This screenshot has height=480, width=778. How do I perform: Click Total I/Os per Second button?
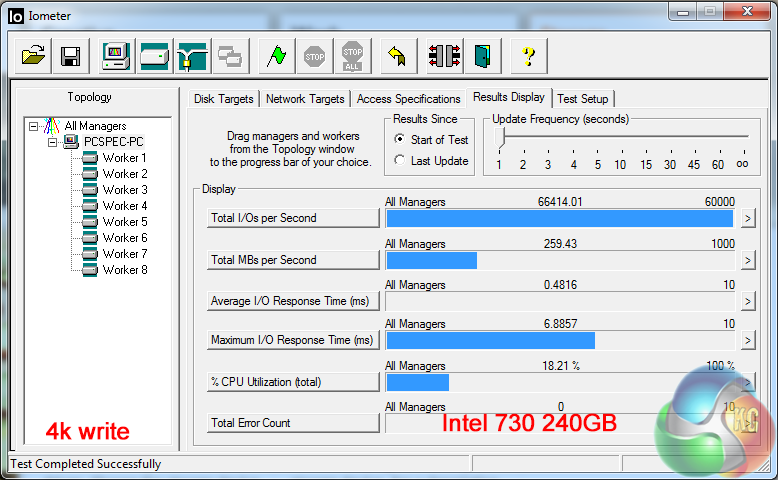click(x=293, y=218)
